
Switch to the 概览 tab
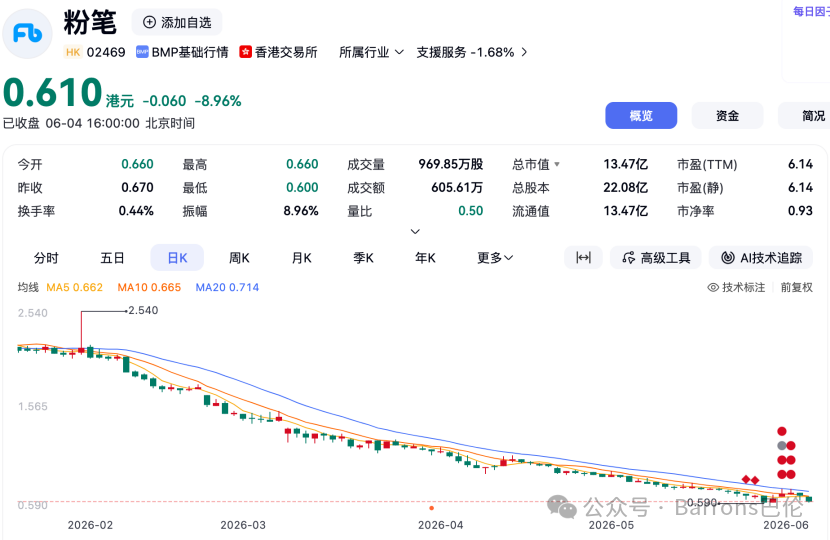point(641,115)
